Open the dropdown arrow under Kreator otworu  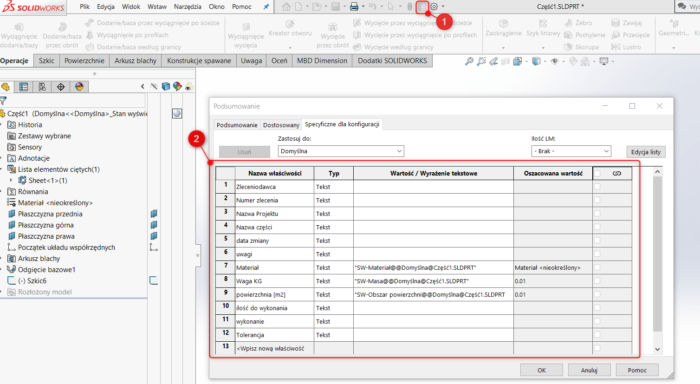(x=290, y=47)
